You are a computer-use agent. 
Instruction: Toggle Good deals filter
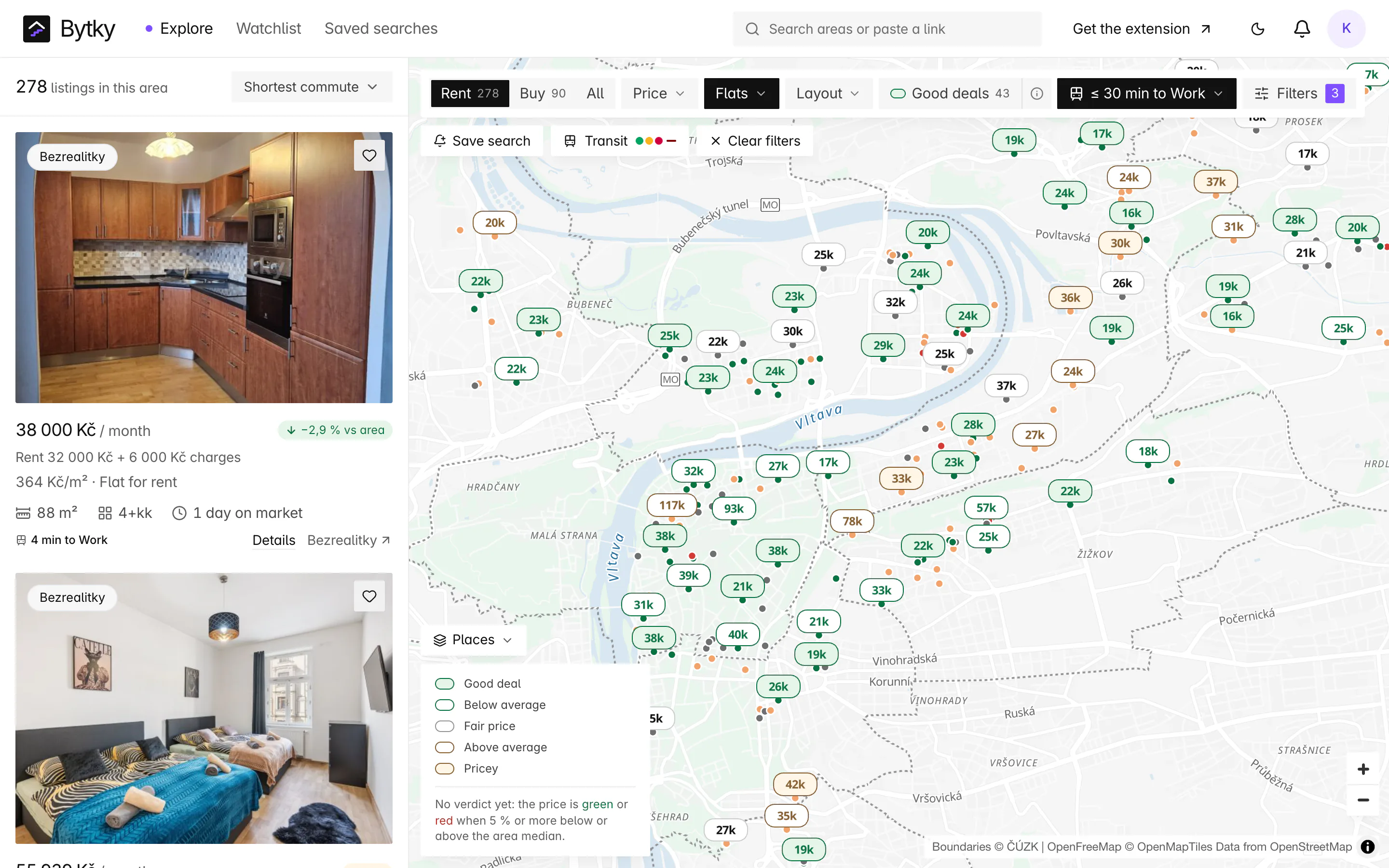950,94
